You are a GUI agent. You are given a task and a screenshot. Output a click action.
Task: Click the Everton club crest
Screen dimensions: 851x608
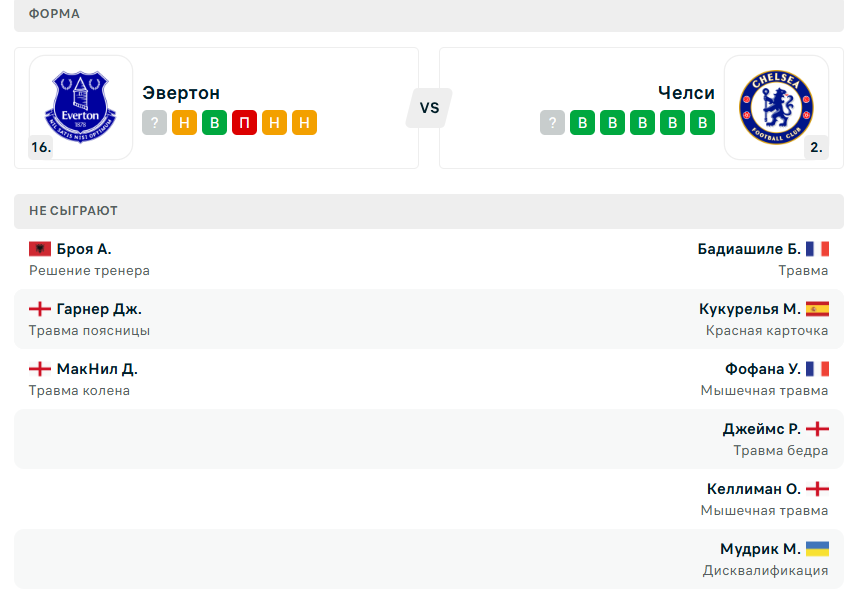pos(80,106)
